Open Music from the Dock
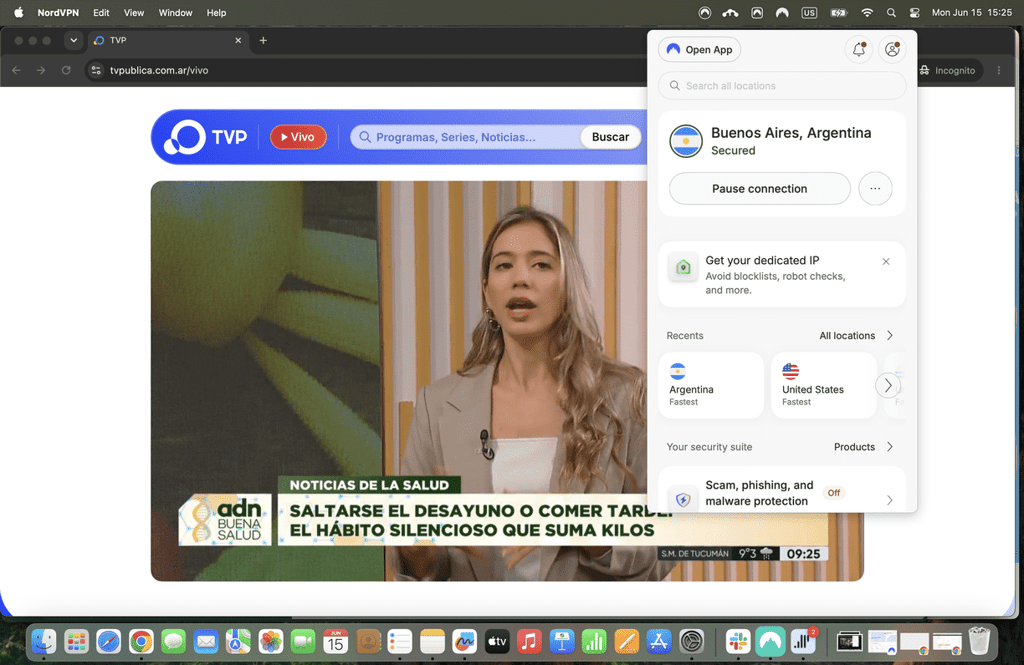 [x=530, y=642]
